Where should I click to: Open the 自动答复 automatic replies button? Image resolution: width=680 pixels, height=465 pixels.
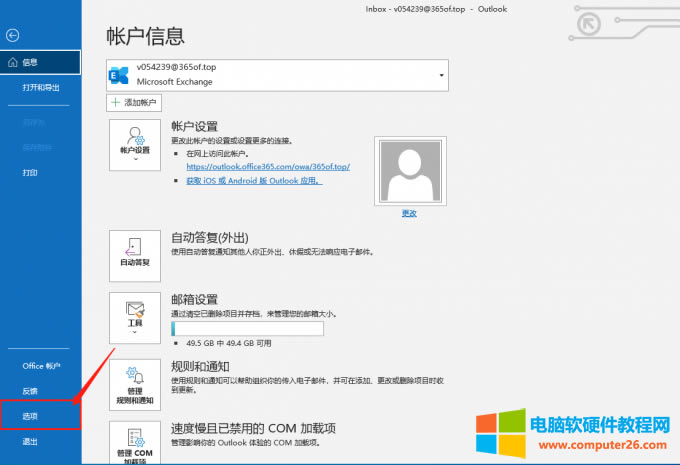pos(134,254)
